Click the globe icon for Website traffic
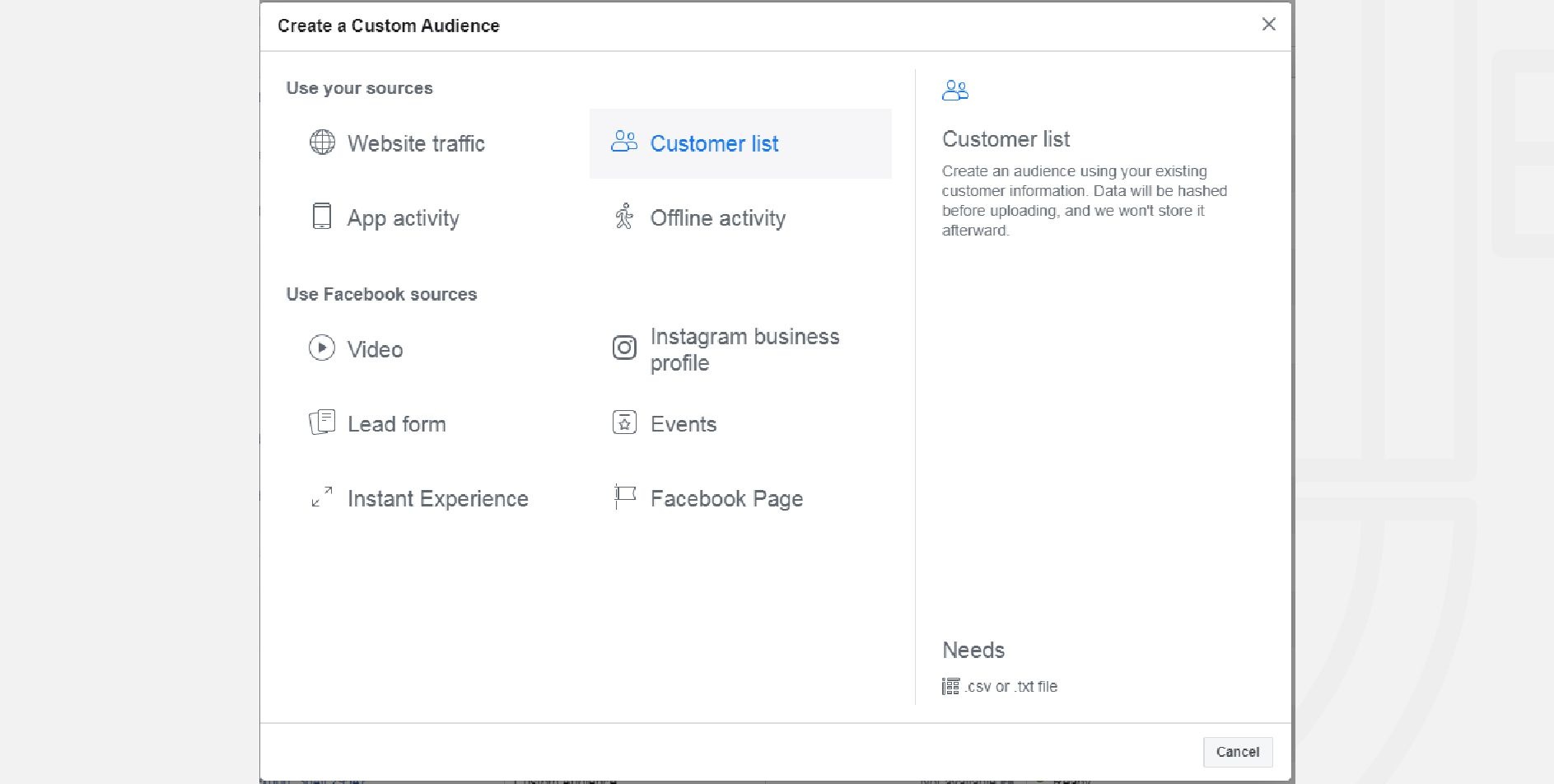This screenshot has width=1554, height=784. point(322,142)
